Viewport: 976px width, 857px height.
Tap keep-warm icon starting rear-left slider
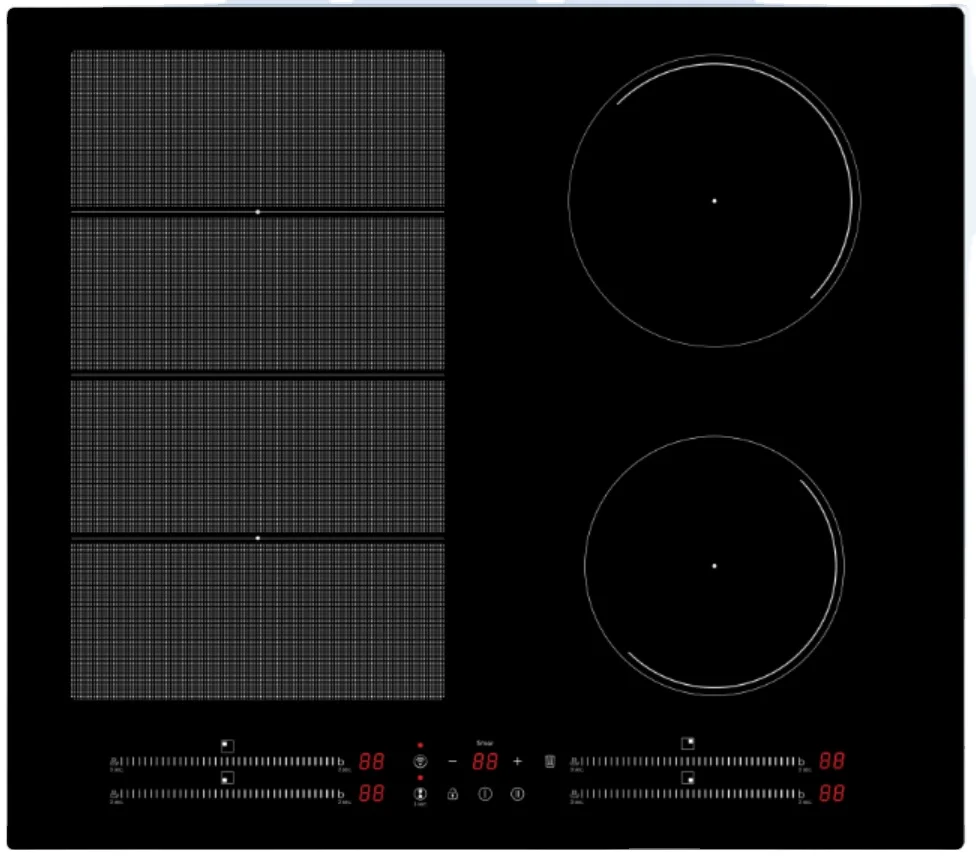pyautogui.click(x=114, y=761)
